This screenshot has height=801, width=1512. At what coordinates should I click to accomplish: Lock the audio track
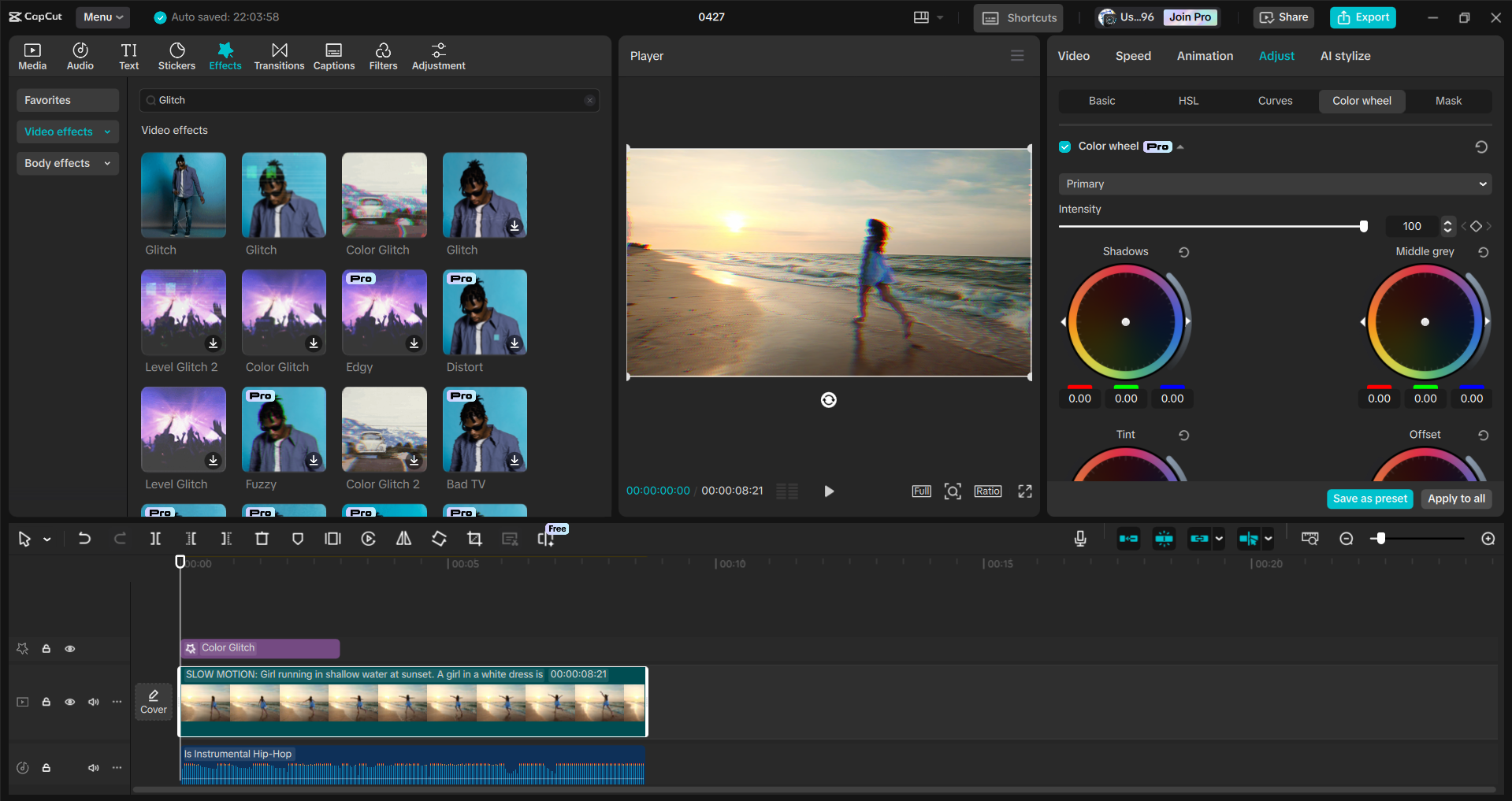pyautogui.click(x=46, y=768)
